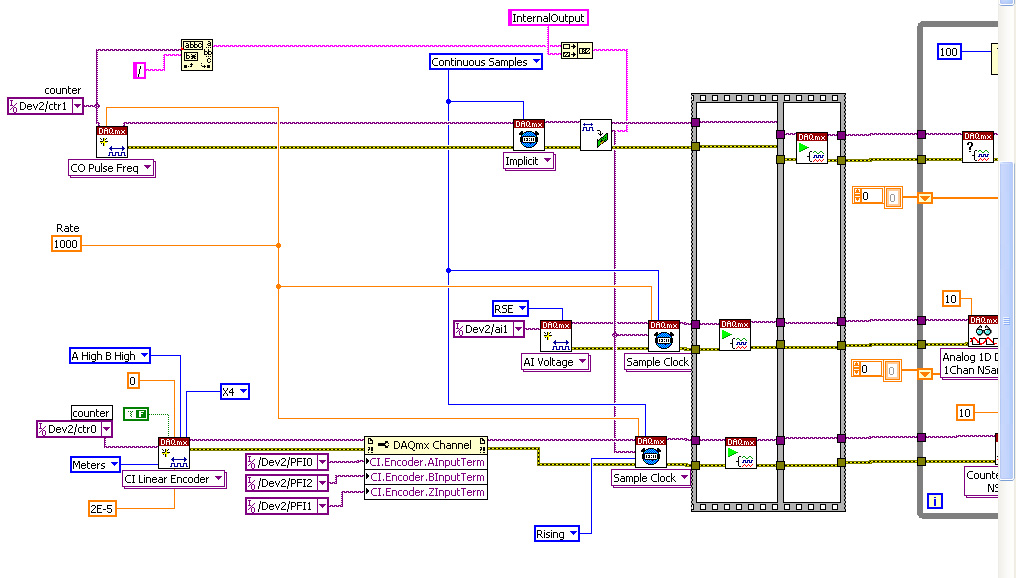
Task: Click the AI DAQmx Timing Sample Clock node
Action: pos(664,336)
